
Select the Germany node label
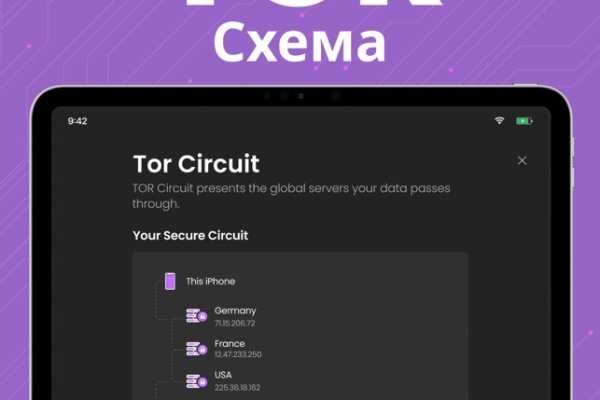[x=235, y=311]
